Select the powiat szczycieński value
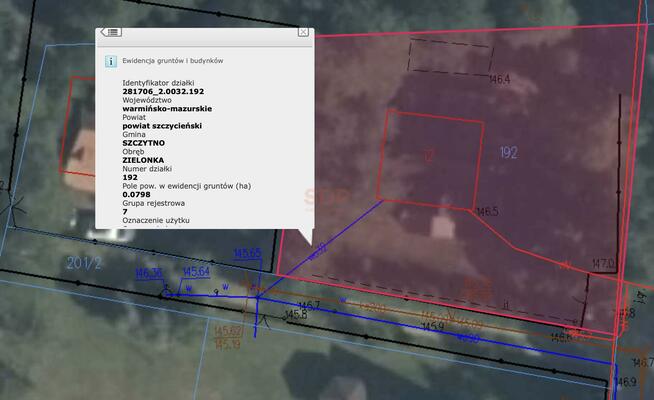Image resolution: width=654 pixels, height=400 pixels. [164, 126]
